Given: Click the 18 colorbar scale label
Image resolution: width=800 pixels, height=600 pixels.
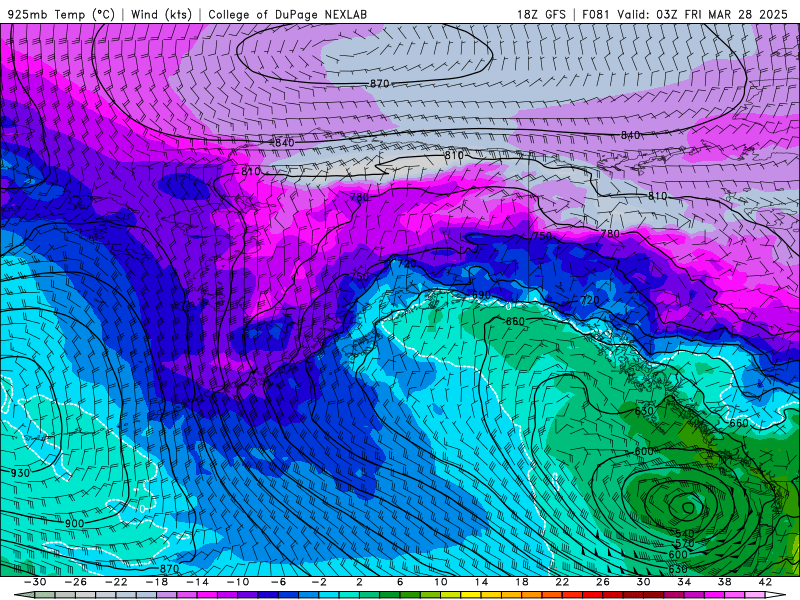Looking at the screenshot, I should (x=521, y=582).
